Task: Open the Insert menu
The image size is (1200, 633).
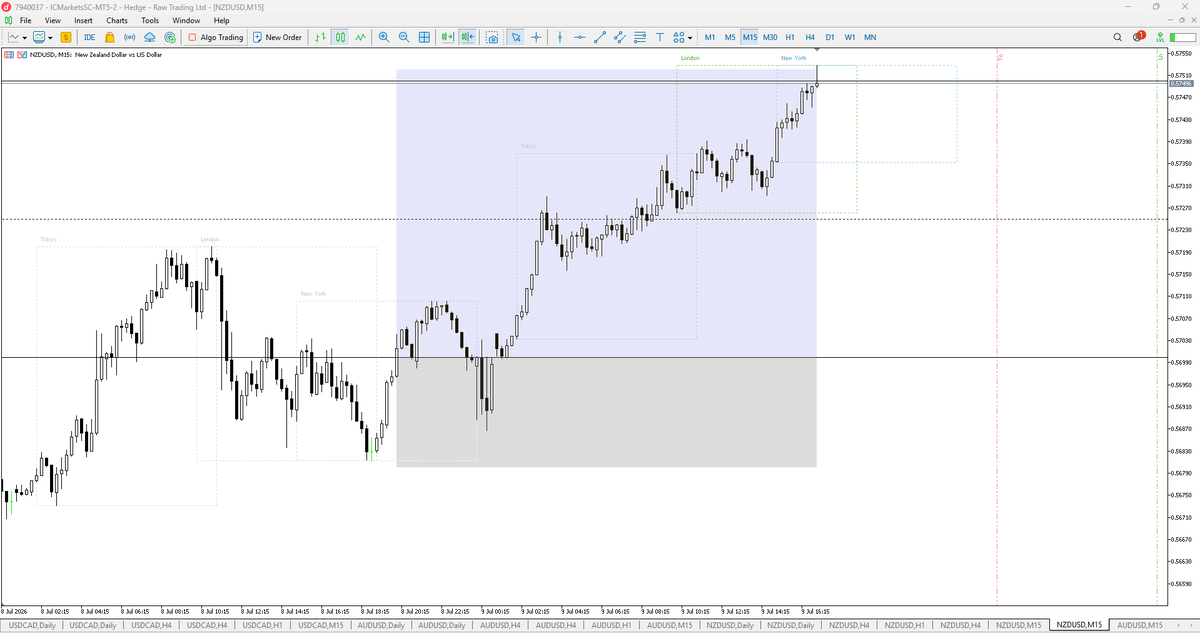Action: pos(83,20)
